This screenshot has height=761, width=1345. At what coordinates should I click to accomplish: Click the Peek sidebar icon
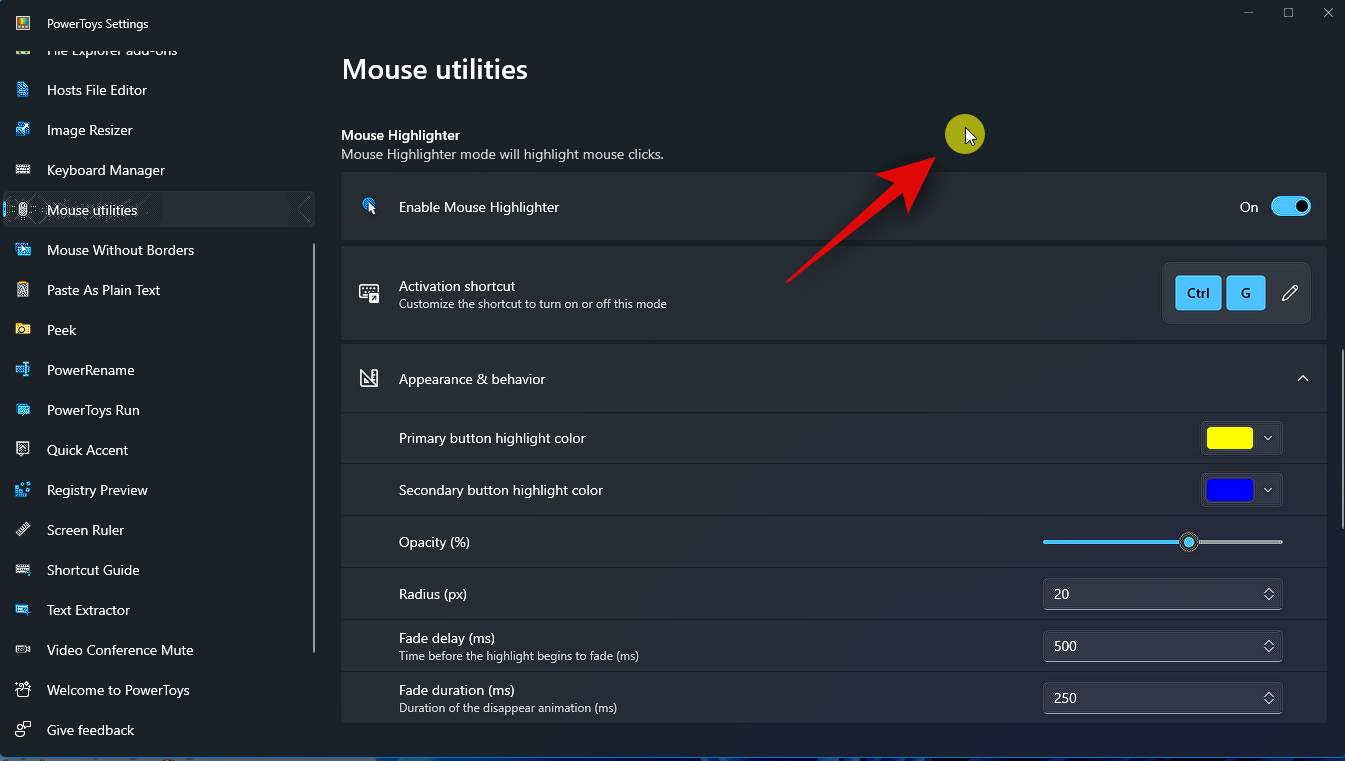[x=23, y=330]
